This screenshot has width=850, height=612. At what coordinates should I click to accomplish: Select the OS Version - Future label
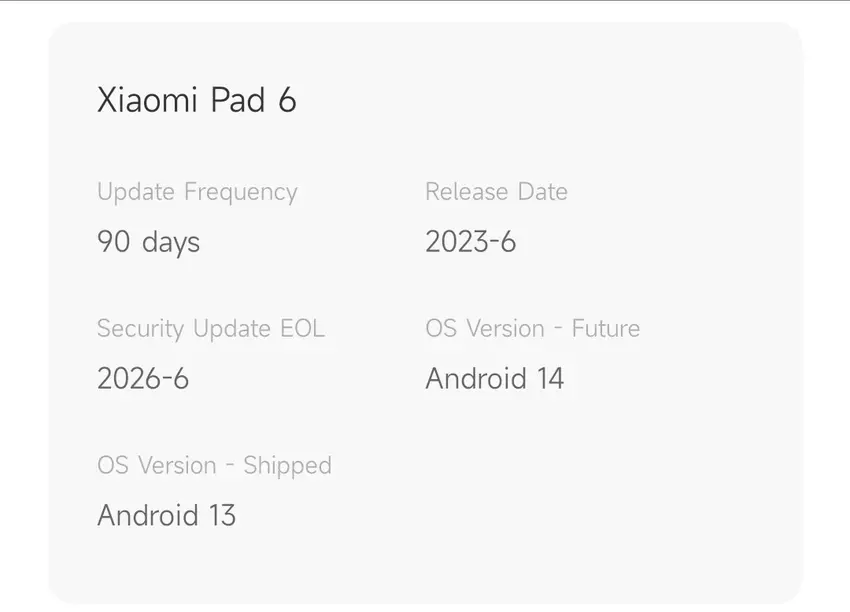[x=532, y=329]
